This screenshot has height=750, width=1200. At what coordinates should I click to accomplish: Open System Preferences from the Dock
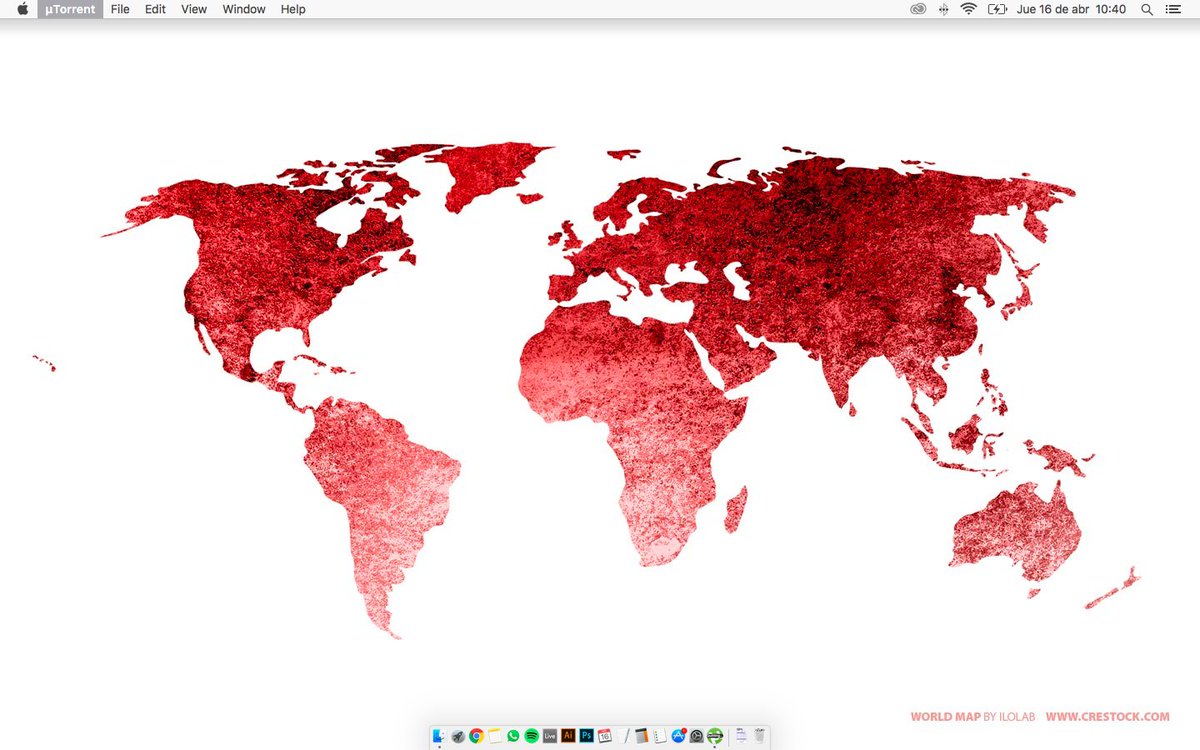[696, 736]
